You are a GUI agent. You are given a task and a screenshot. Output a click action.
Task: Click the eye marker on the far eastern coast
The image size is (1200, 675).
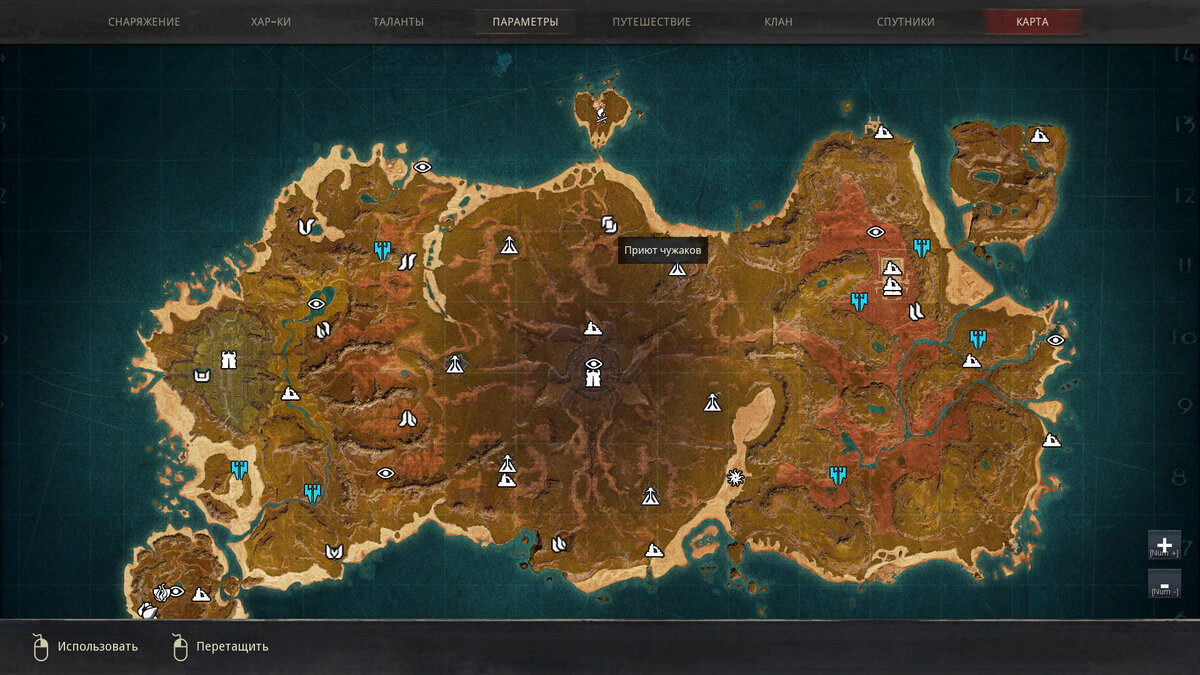[x=1055, y=340]
